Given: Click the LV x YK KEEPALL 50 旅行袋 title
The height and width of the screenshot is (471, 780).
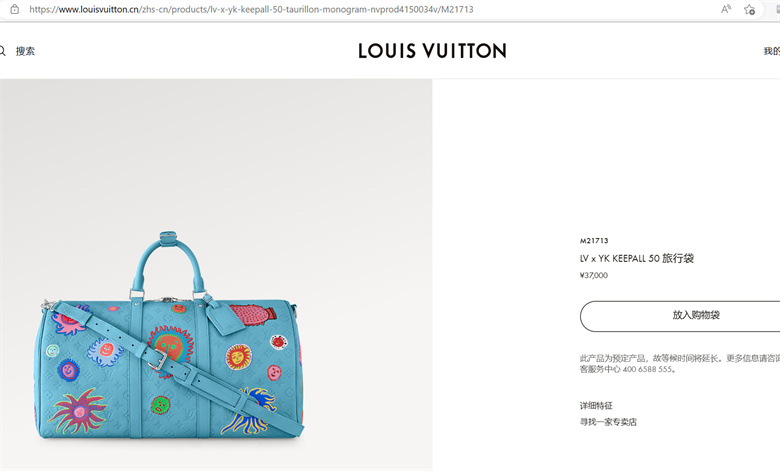Looking at the screenshot, I should pos(637,258).
